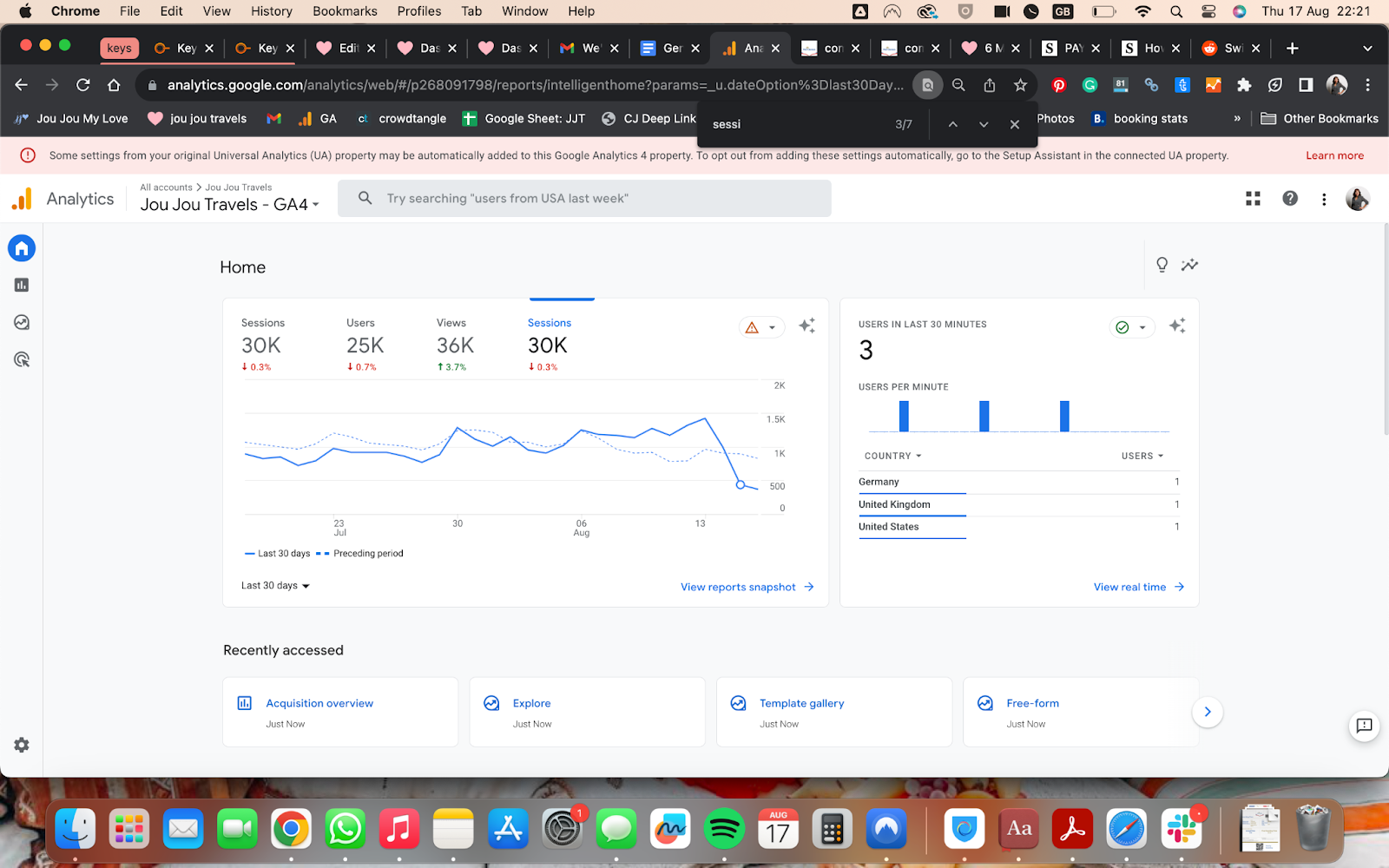Open Spotify from the dock
The height and width of the screenshot is (868, 1389).
pos(724,829)
